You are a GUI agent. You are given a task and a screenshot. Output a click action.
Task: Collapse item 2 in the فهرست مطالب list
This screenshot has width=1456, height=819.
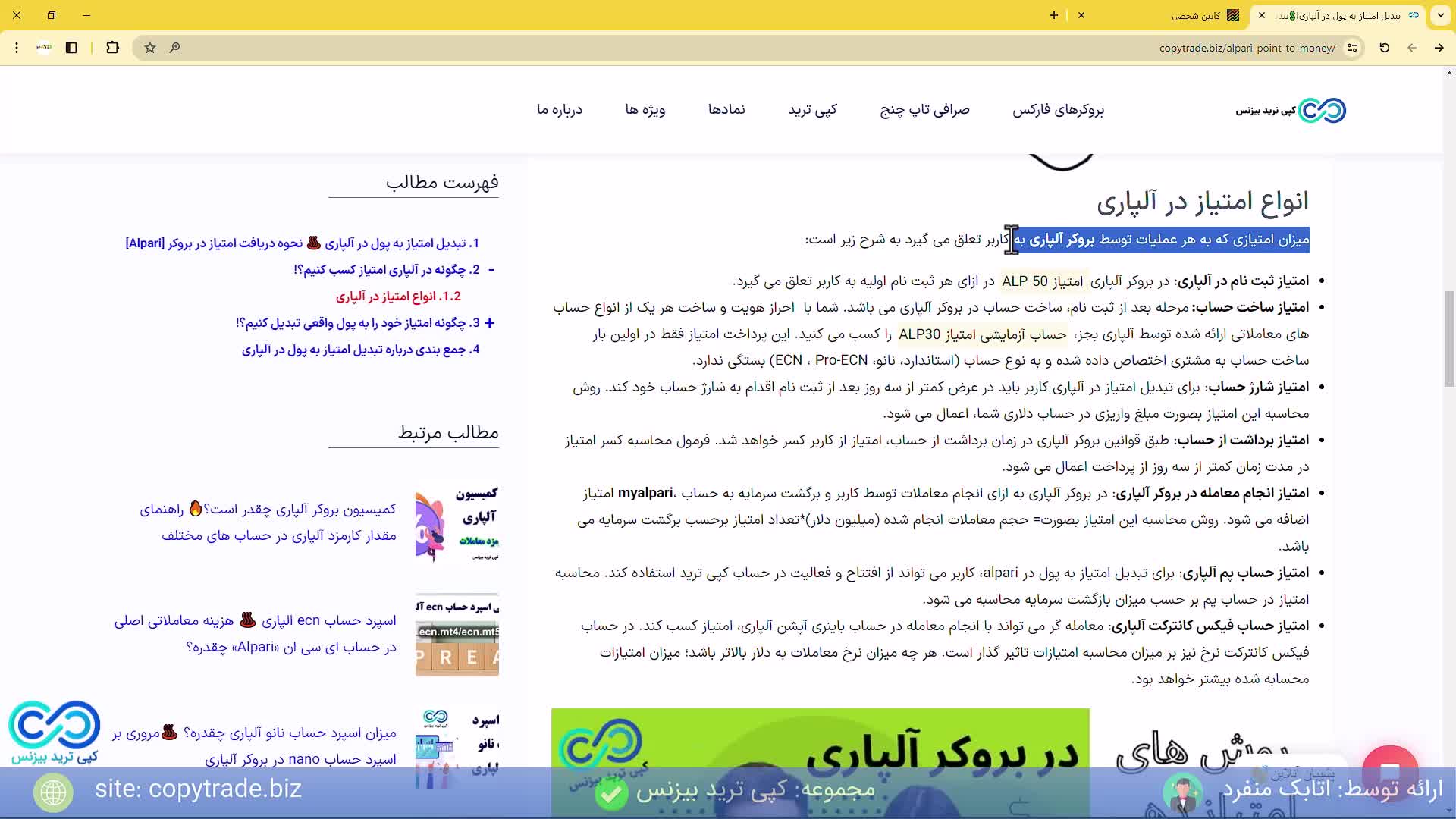[x=492, y=269]
